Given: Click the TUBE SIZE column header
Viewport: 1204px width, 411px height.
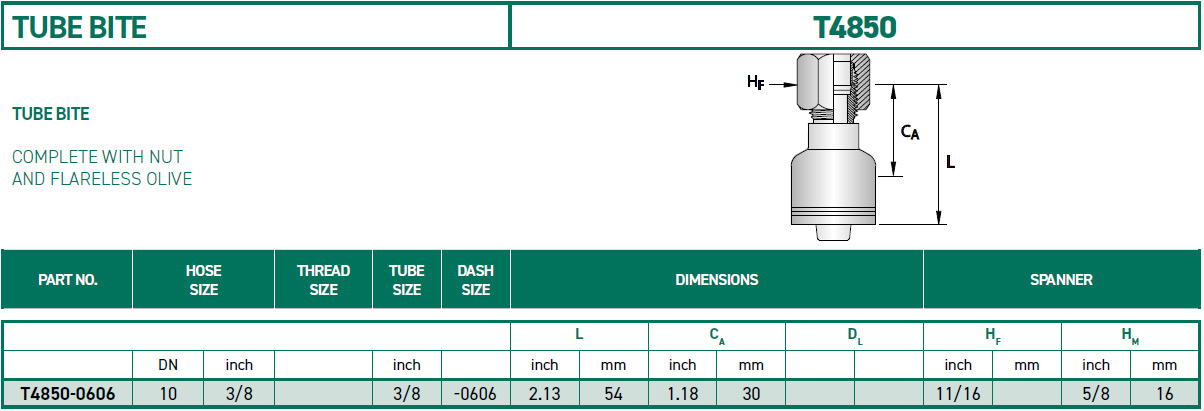Looking at the screenshot, I should [406, 280].
